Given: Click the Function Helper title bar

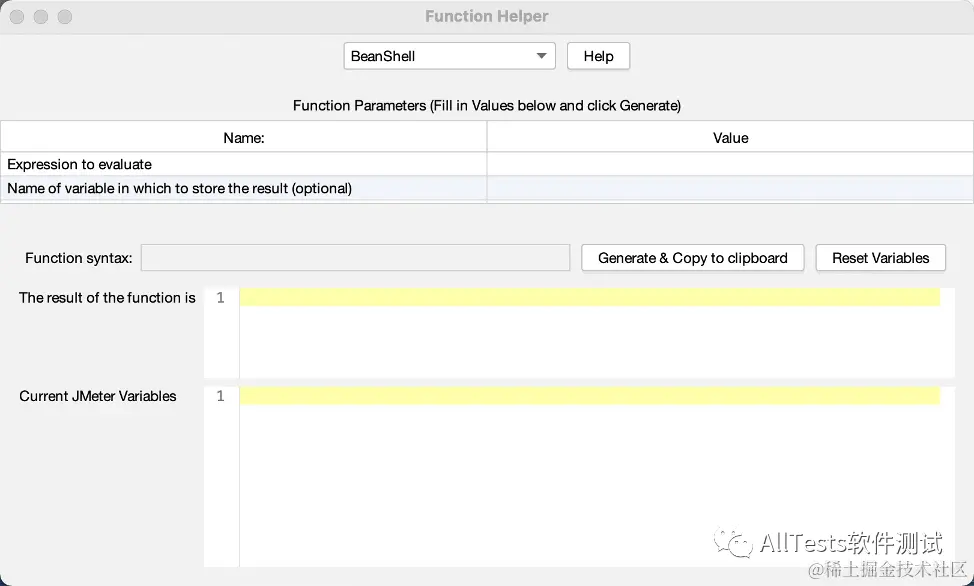Looking at the screenshot, I should [487, 16].
